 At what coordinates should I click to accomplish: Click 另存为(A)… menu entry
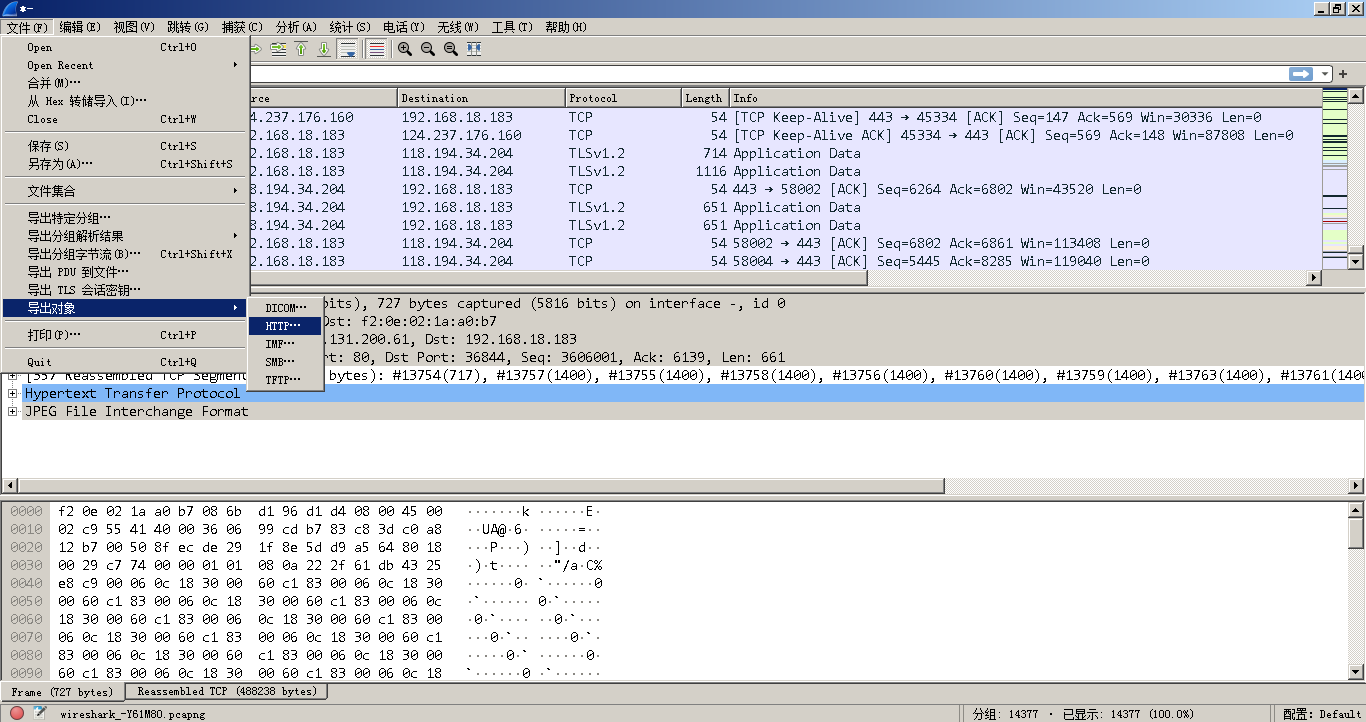pyautogui.click(x=125, y=164)
